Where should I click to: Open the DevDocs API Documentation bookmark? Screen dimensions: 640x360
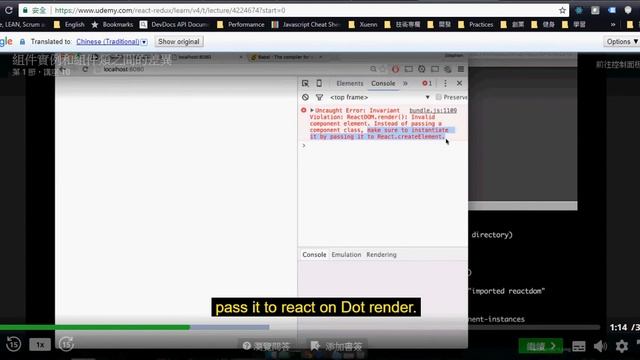[174, 24]
